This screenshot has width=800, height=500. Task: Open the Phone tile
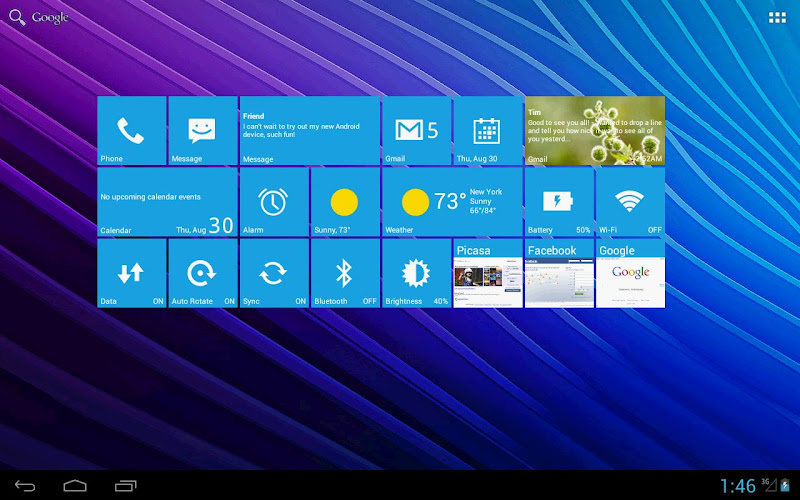point(132,131)
